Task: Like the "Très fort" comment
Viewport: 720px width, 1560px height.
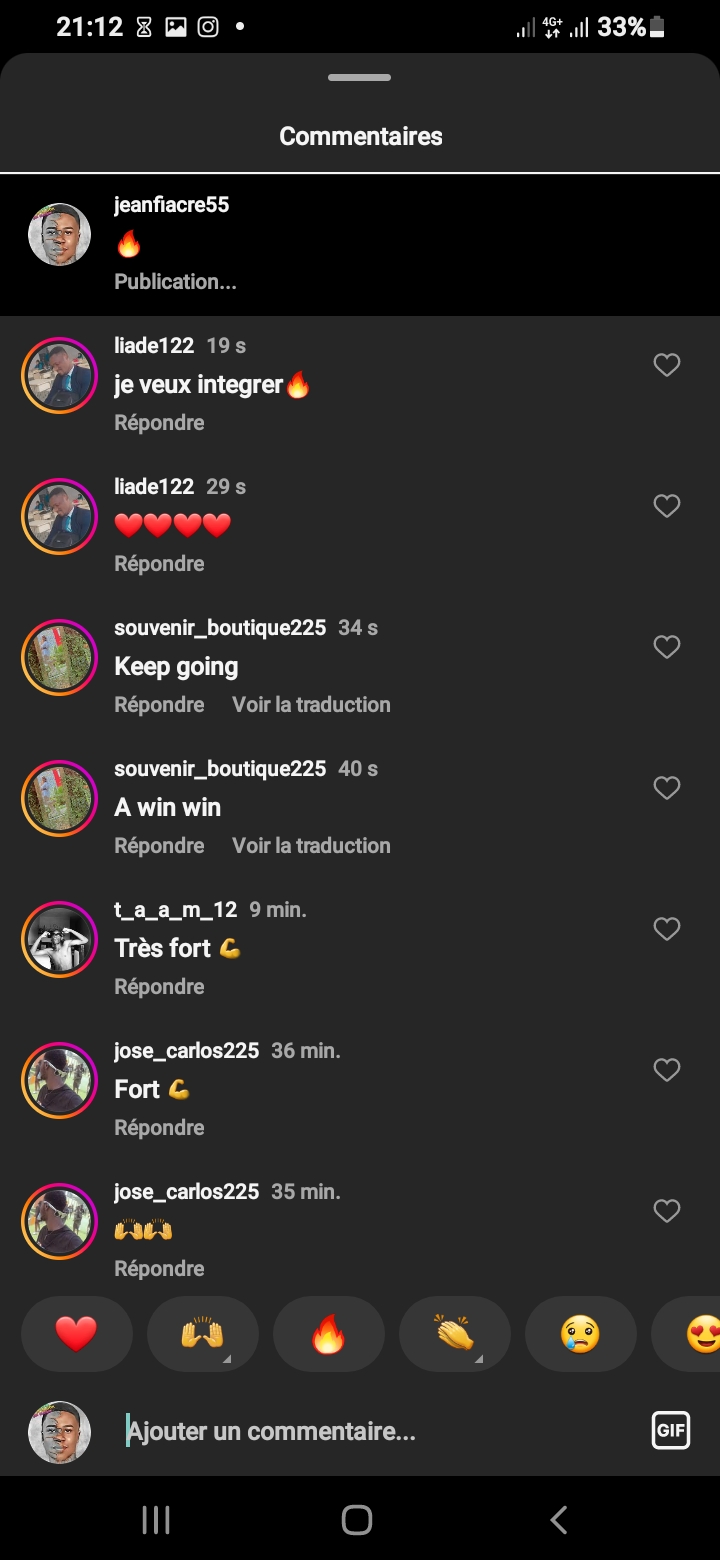Action: (666, 930)
